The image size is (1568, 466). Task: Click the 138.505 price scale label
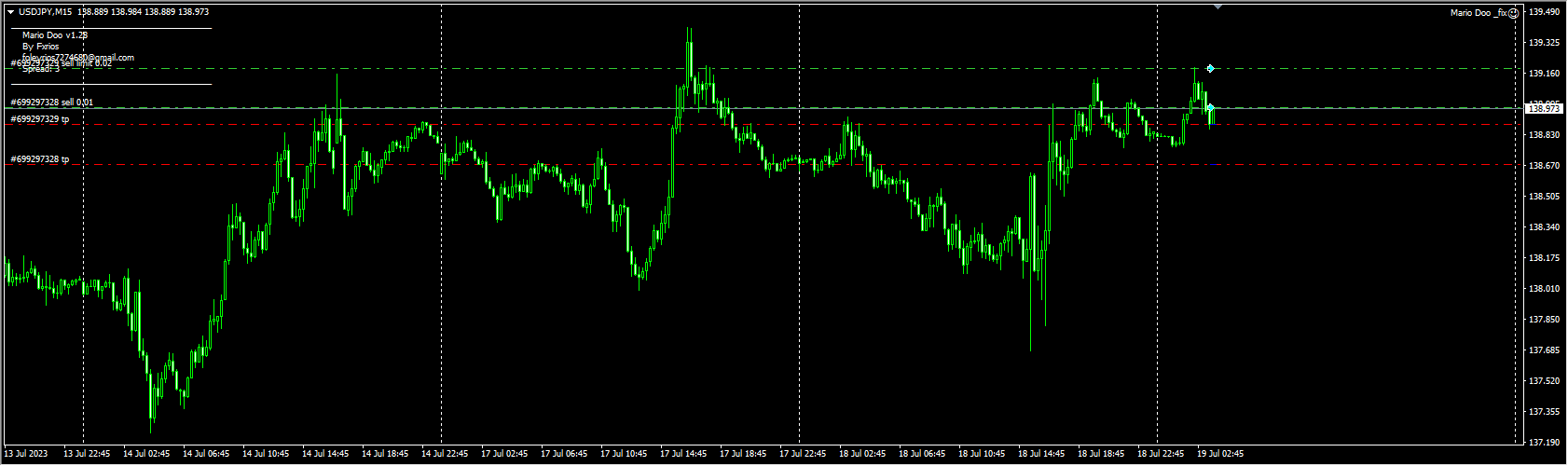[1545, 197]
